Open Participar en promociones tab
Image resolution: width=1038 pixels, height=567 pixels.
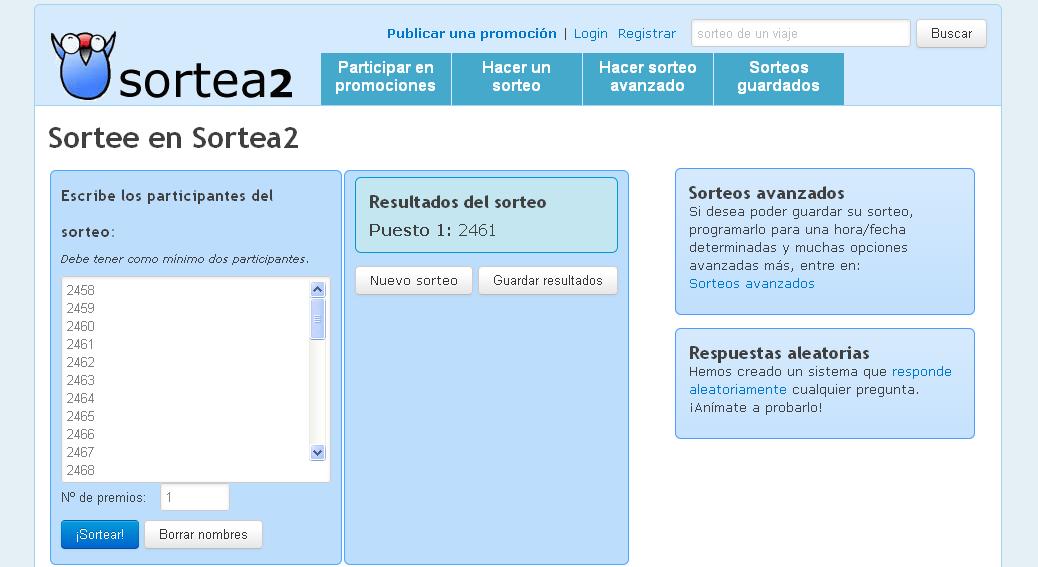pyautogui.click(x=385, y=77)
